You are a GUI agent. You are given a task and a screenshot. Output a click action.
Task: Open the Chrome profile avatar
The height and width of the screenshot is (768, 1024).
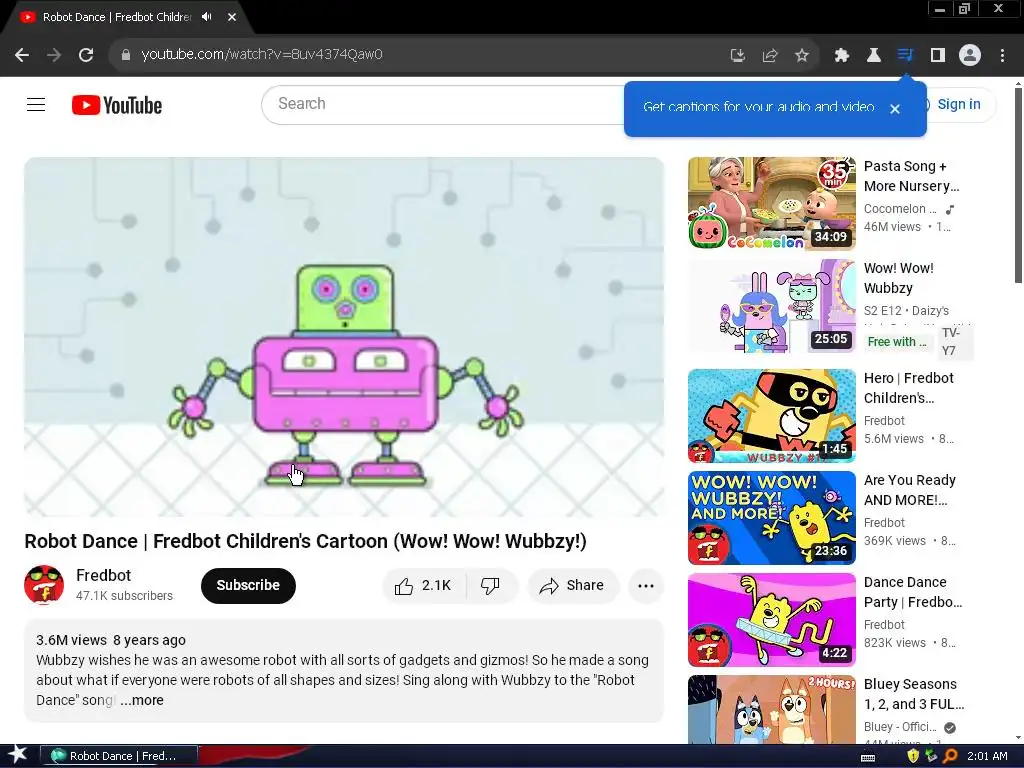(x=970, y=55)
